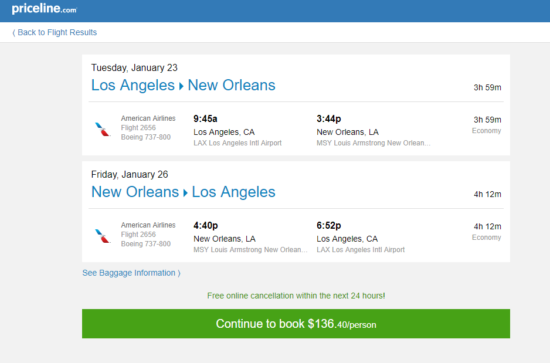
Task: Click the arrow between New Orleans and Los Angeles
Action: coord(185,193)
